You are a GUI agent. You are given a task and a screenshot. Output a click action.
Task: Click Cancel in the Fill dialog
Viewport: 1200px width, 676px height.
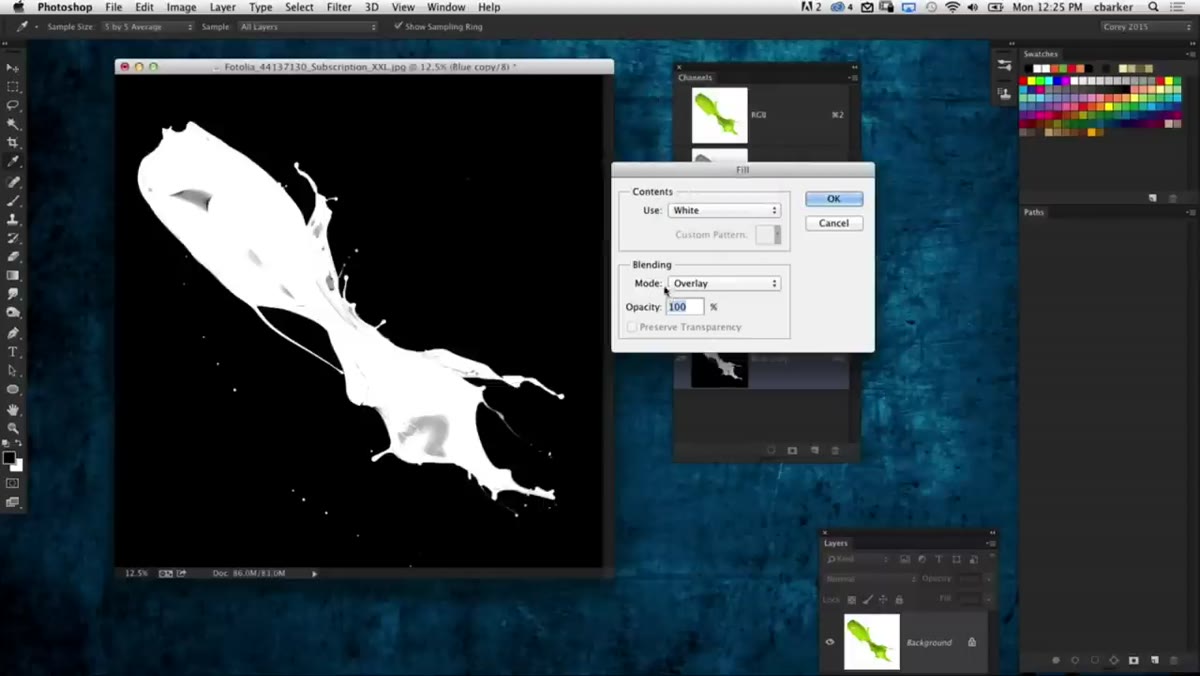pos(834,223)
